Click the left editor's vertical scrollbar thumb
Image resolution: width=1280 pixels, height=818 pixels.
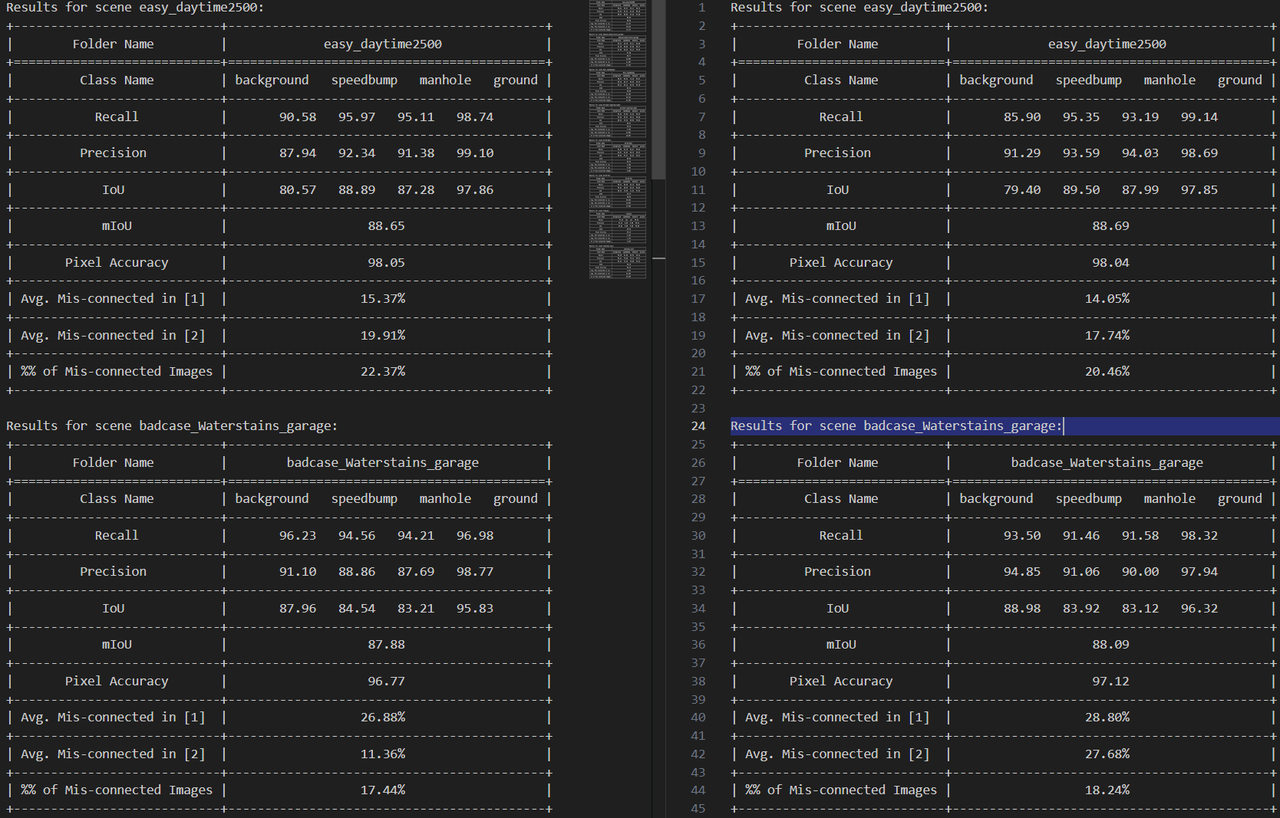(658, 90)
